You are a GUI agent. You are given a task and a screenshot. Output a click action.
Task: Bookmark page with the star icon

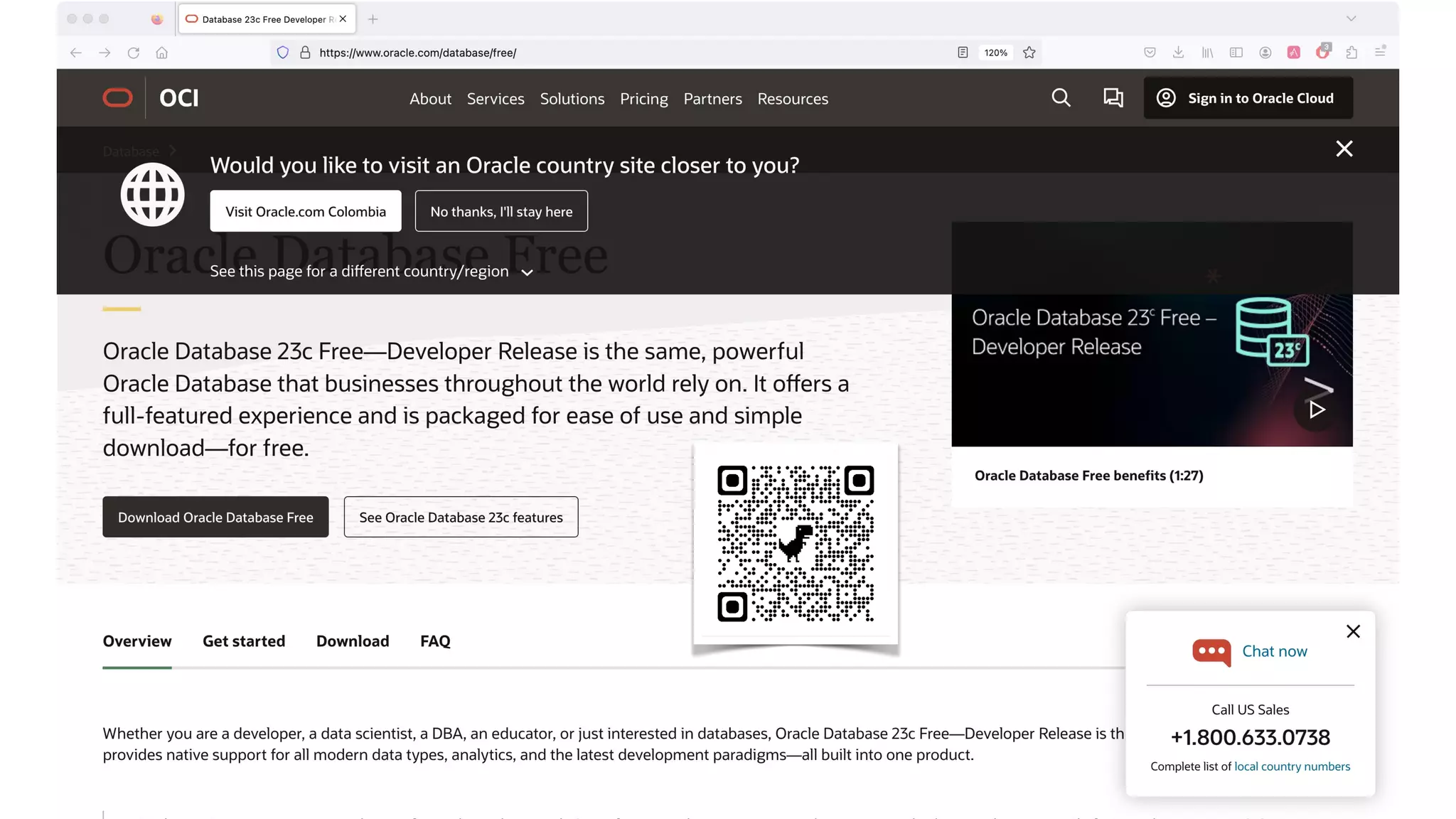tap(1029, 53)
